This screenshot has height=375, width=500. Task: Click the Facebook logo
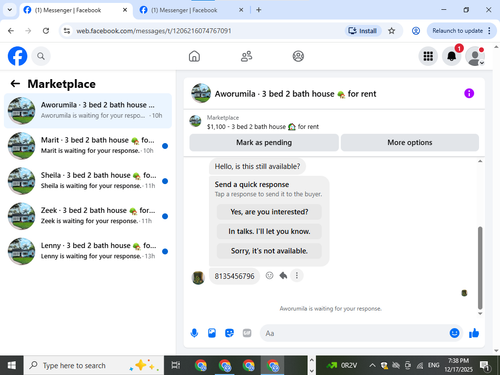point(17,56)
